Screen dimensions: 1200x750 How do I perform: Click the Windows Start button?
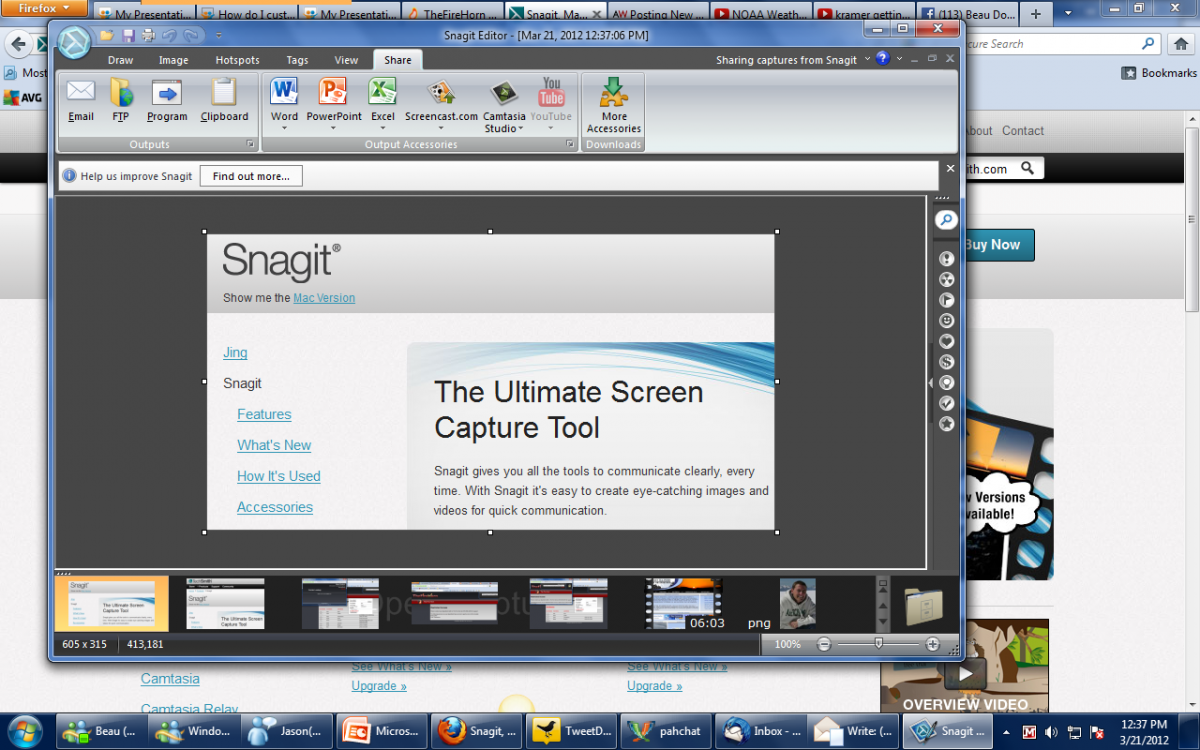tap(25, 730)
